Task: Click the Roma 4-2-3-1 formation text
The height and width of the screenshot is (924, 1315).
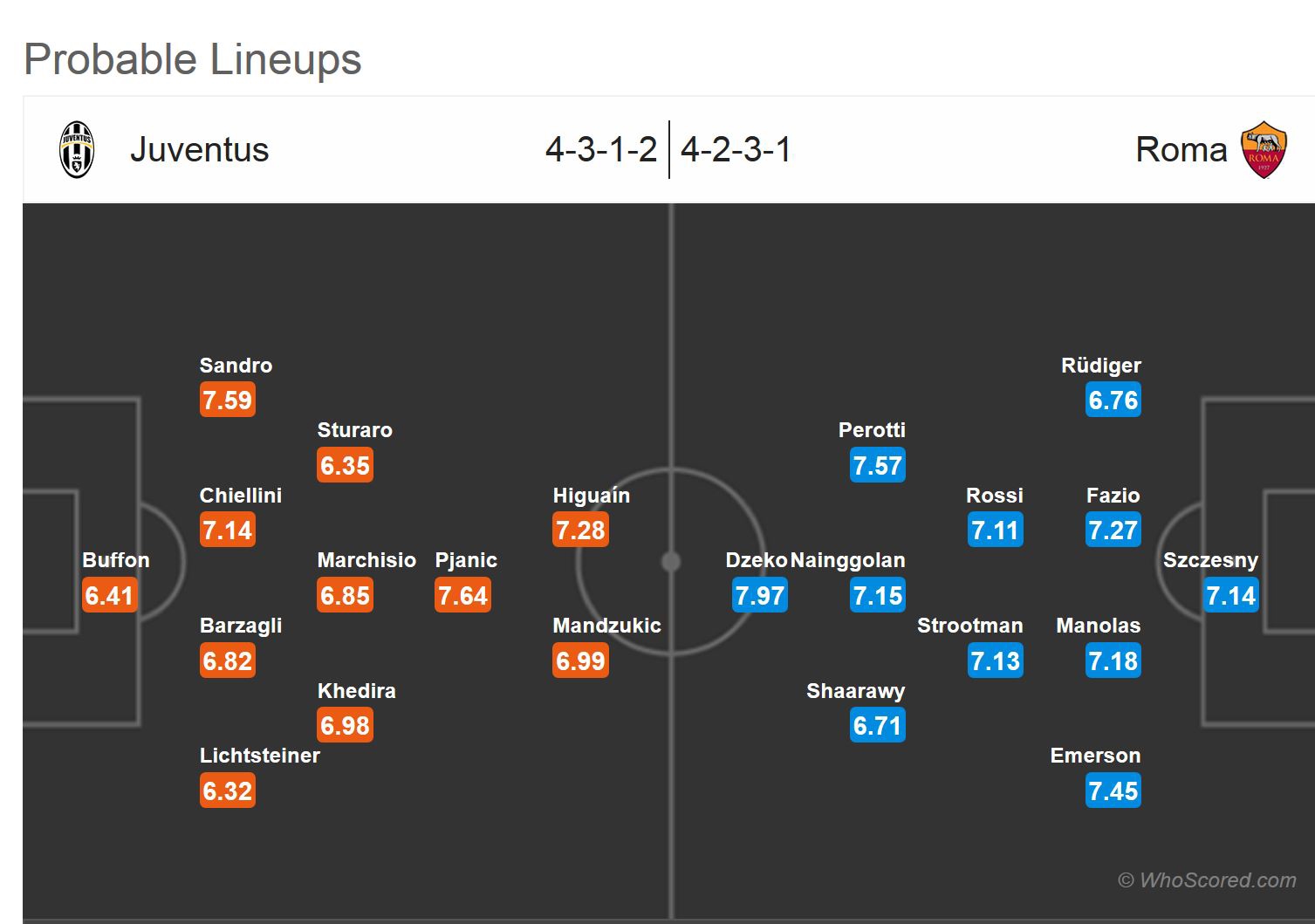Action: [736, 150]
